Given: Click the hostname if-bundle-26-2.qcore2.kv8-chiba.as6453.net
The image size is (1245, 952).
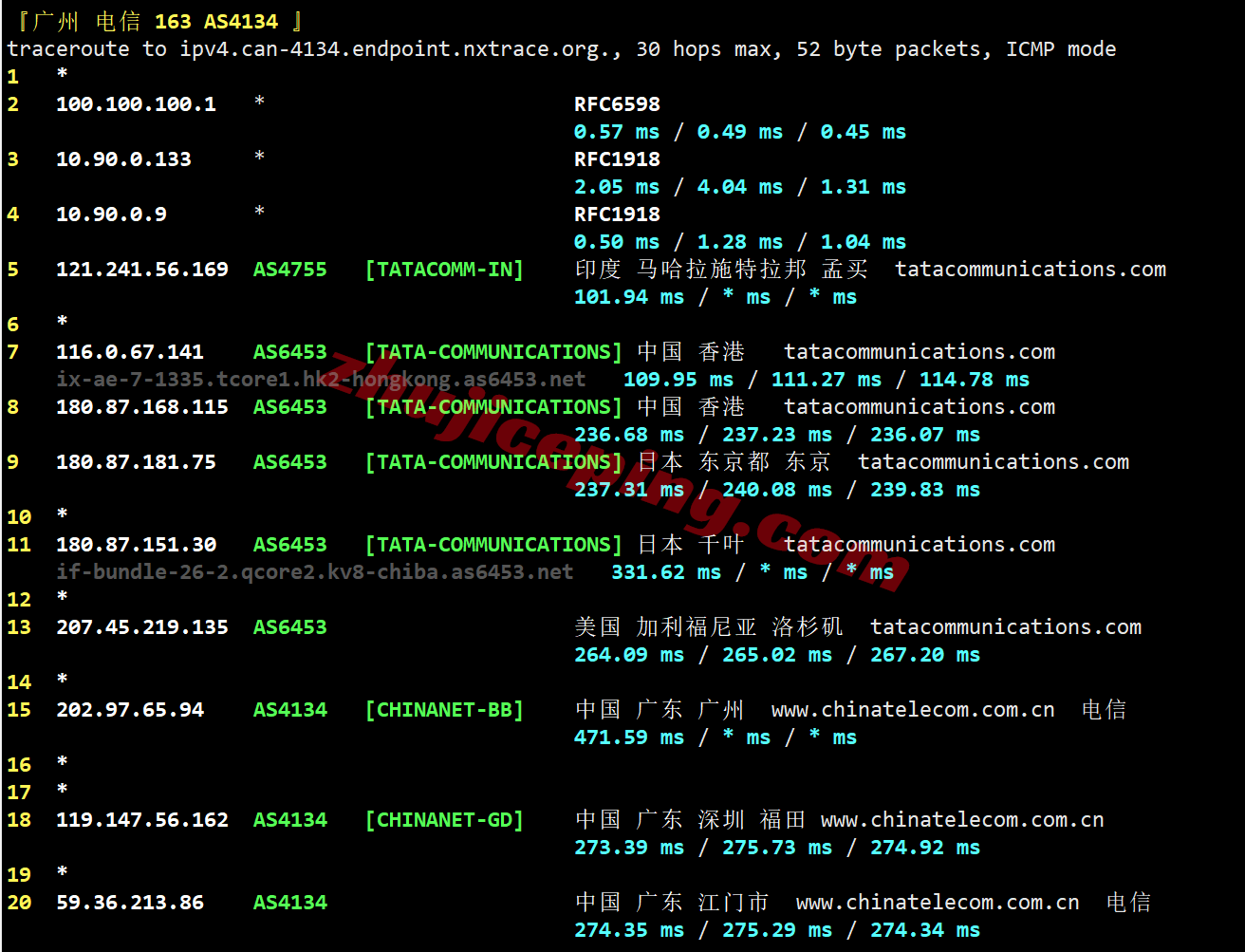Looking at the screenshot, I should pos(315,572).
